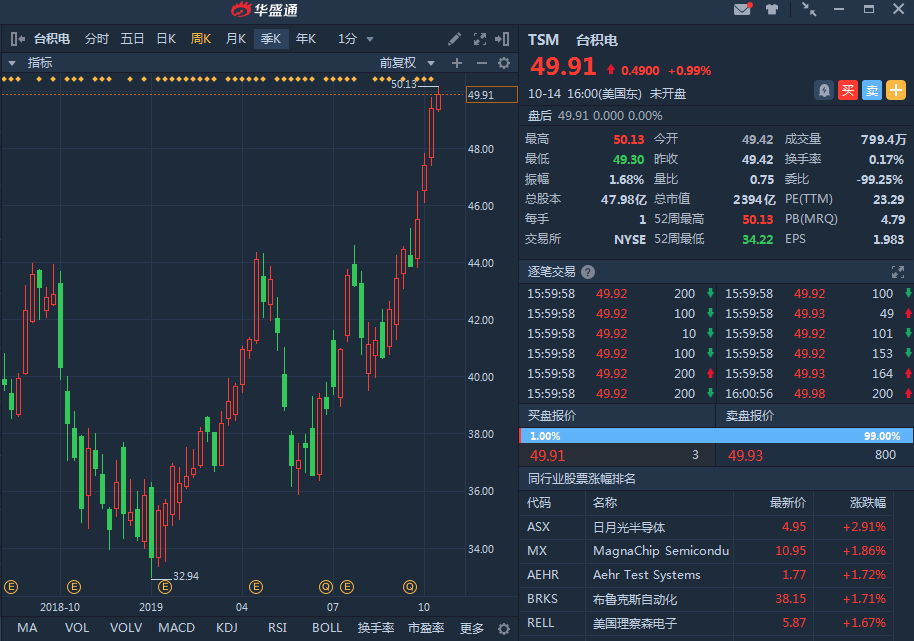Zoom in chart with plus icon

click(457, 63)
